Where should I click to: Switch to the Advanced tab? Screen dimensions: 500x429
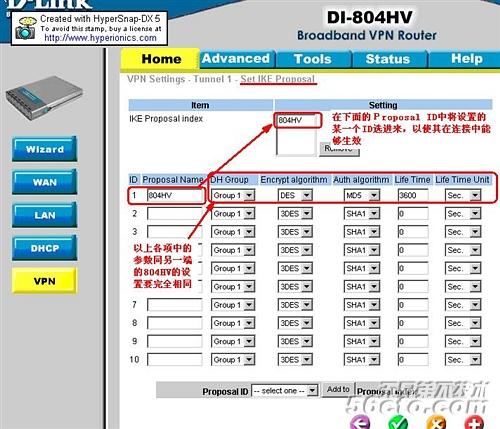(x=236, y=59)
